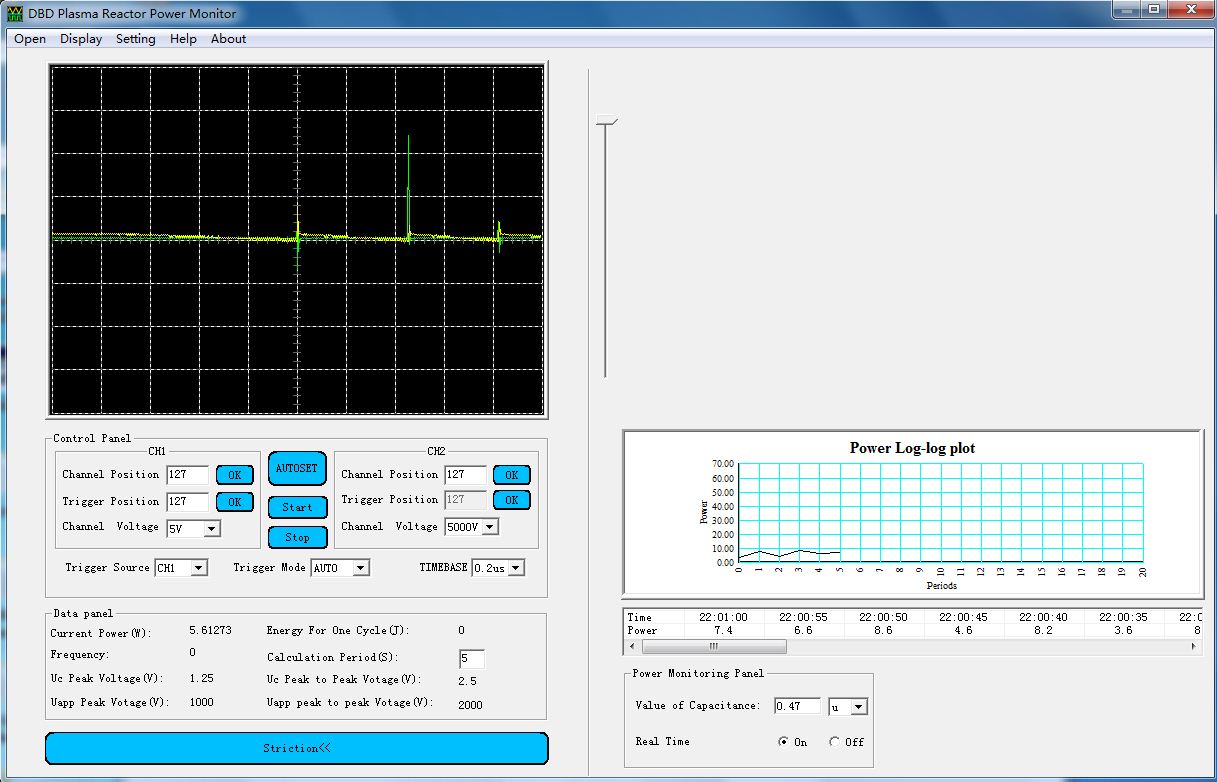
Task: Open the Display menu
Action: pos(81,39)
